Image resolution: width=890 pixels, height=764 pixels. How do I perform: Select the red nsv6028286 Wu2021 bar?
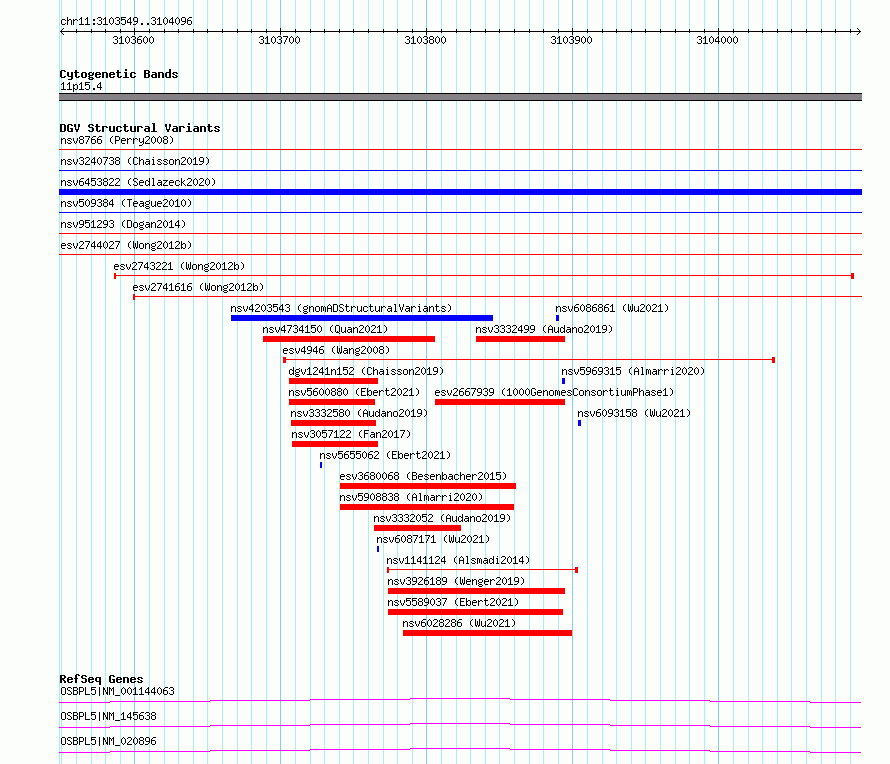click(x=487, y=633)
